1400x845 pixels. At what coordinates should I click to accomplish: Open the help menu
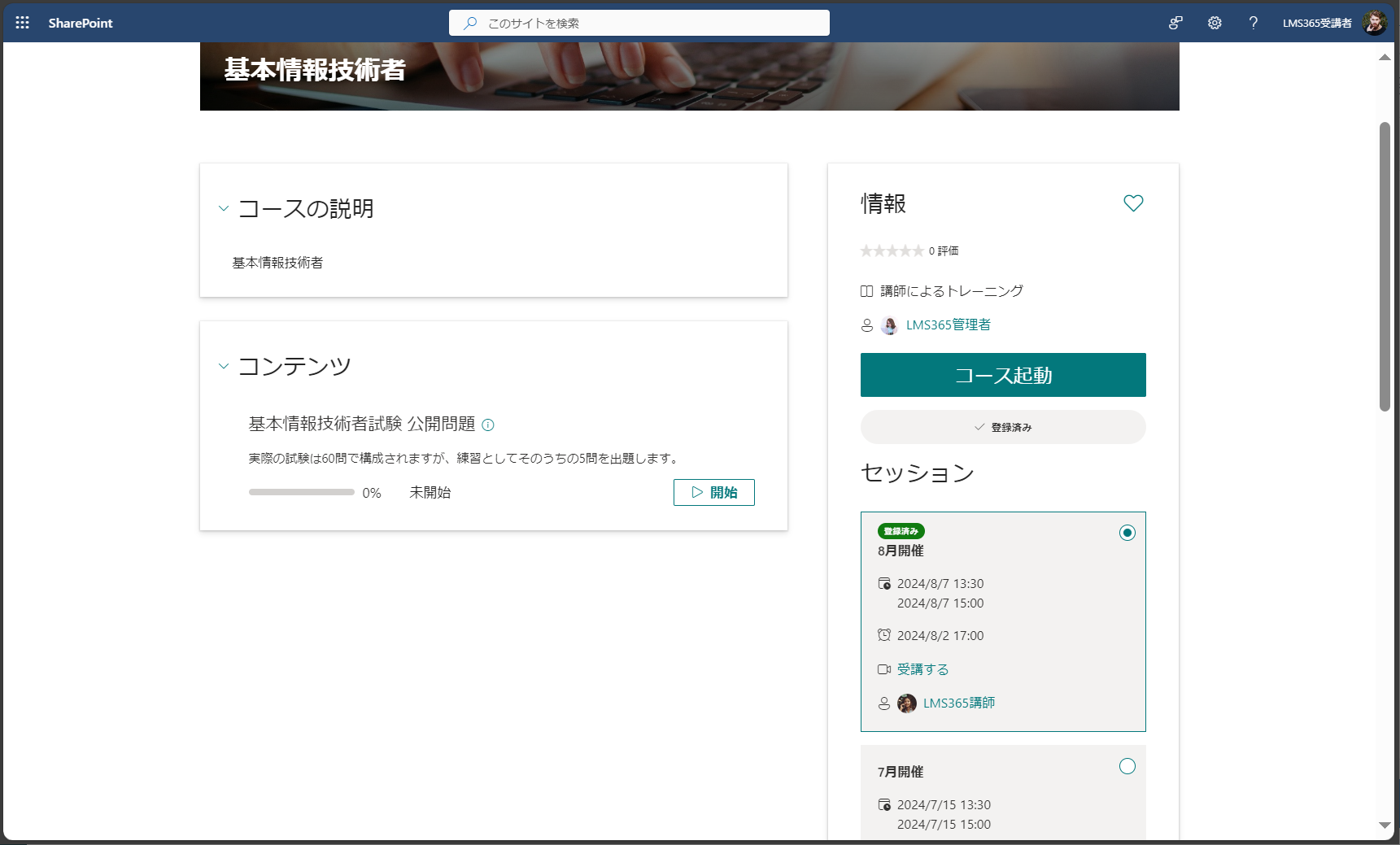click(x=1254, y=23)
